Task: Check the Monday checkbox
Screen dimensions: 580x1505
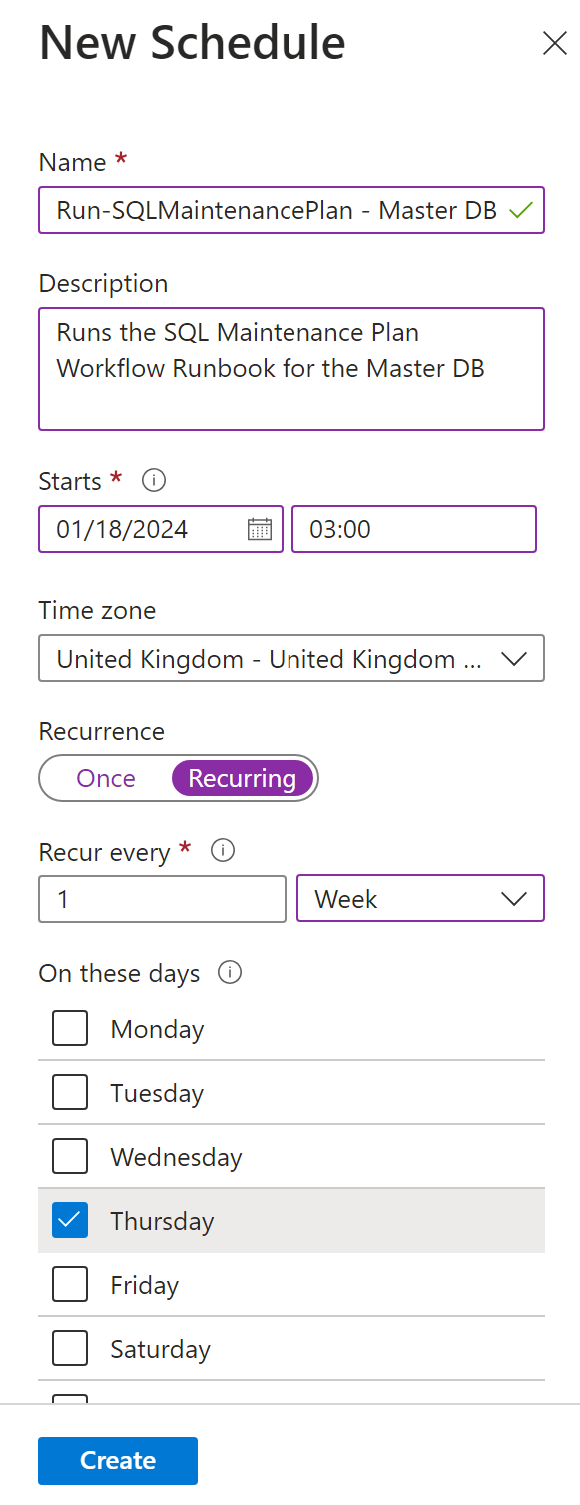Action: coord(70,1028)
